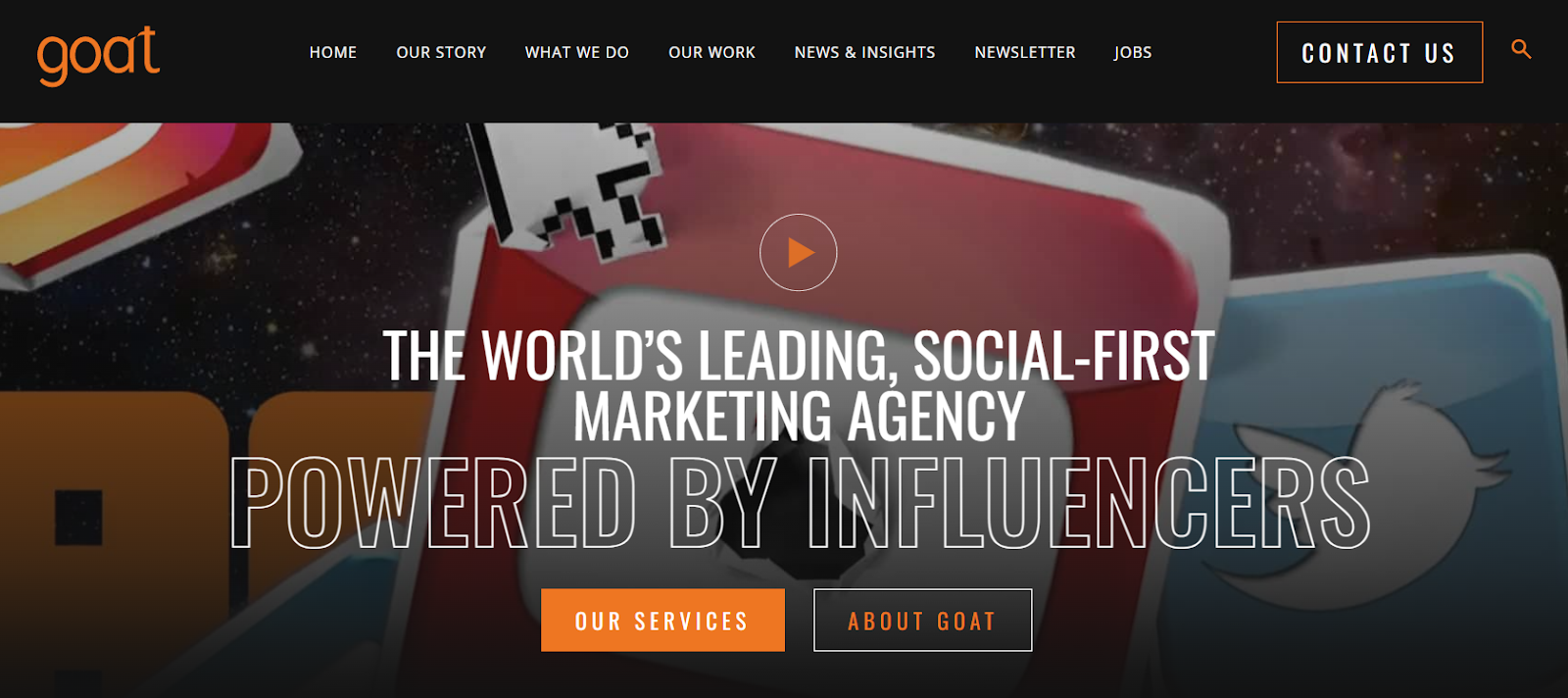
Task: Click the social-first marketing agency headline
Action: 799,384
